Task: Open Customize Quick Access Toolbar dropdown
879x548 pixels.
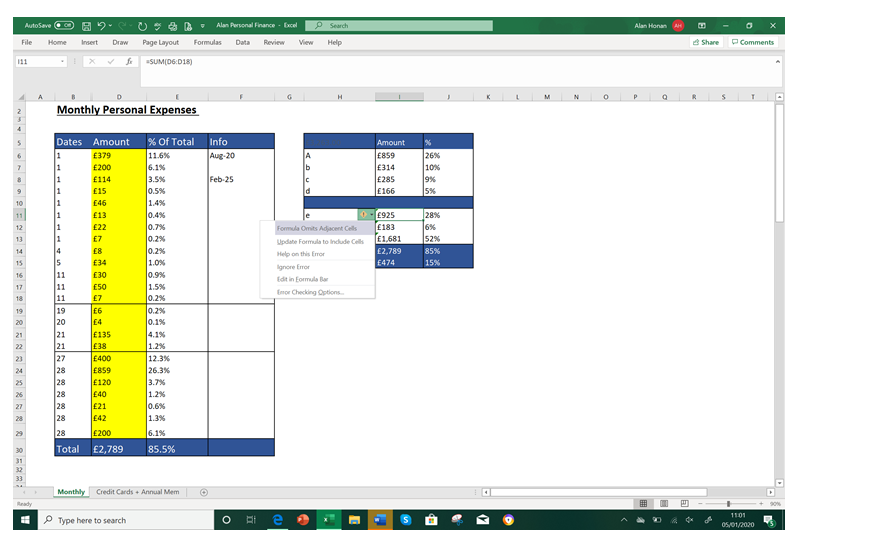Action: coord(202,26)
